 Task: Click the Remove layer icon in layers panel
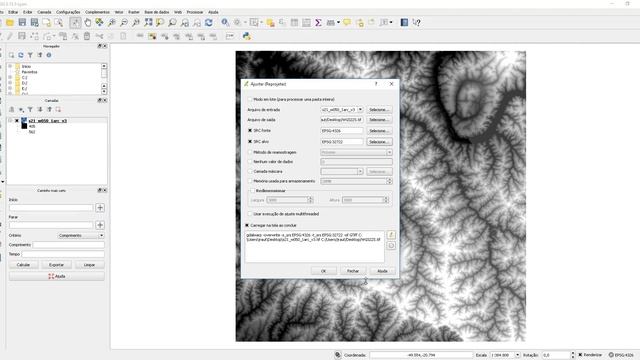click(x=58, y=109)
